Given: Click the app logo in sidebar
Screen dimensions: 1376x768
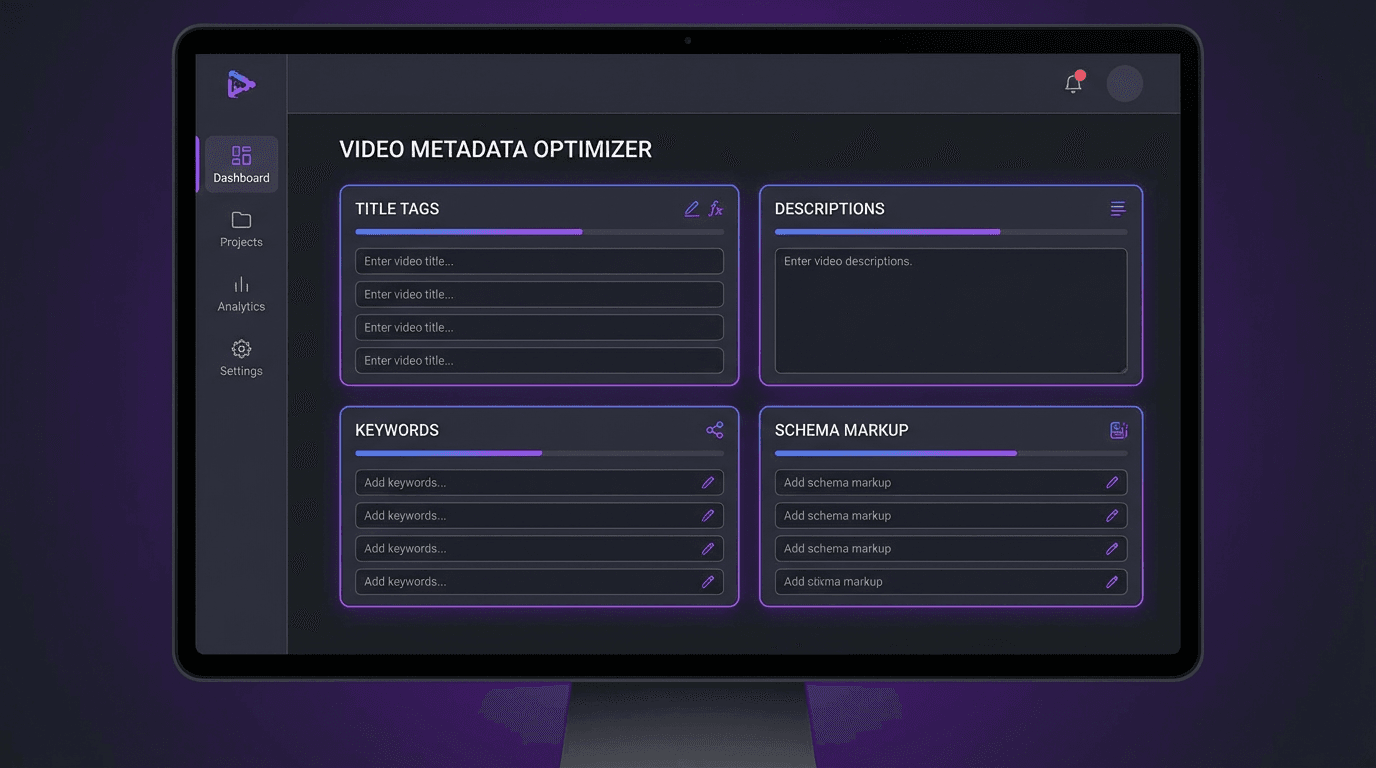Looking at the screenshot, I should click(241, 85).
